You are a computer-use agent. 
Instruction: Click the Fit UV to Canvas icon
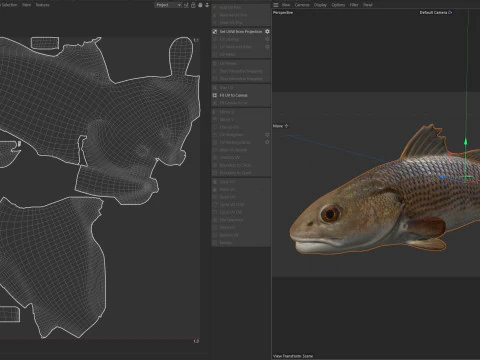coord(215,95)
